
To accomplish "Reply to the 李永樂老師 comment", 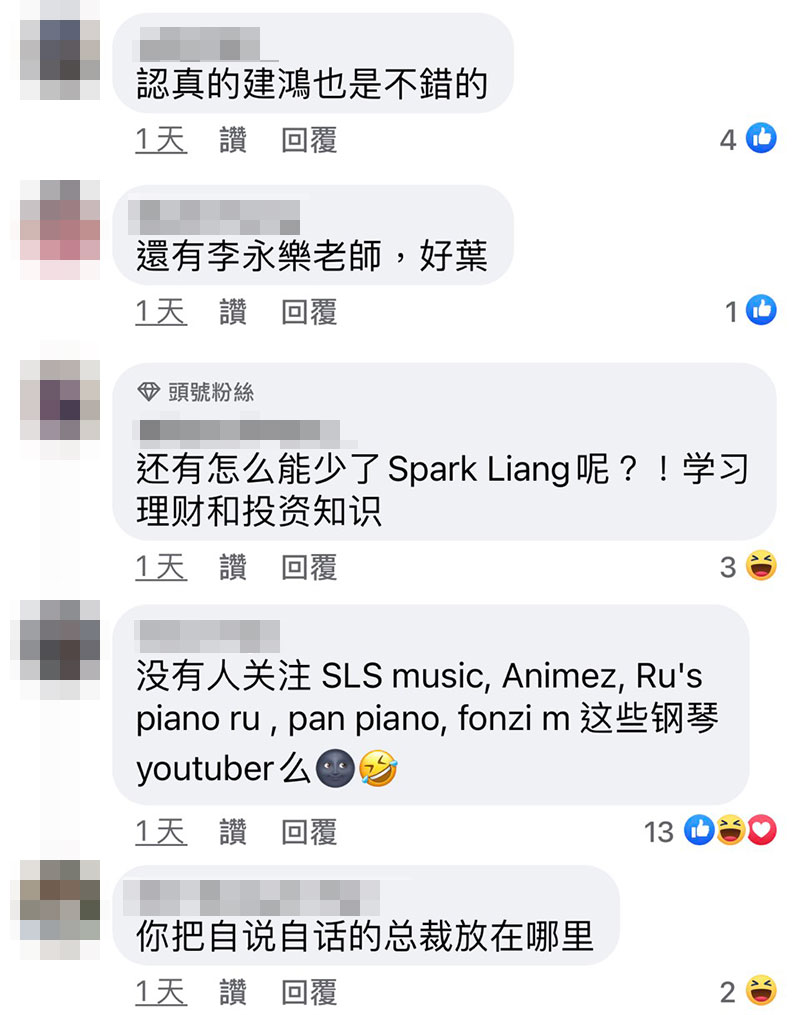I will (309, 311).
